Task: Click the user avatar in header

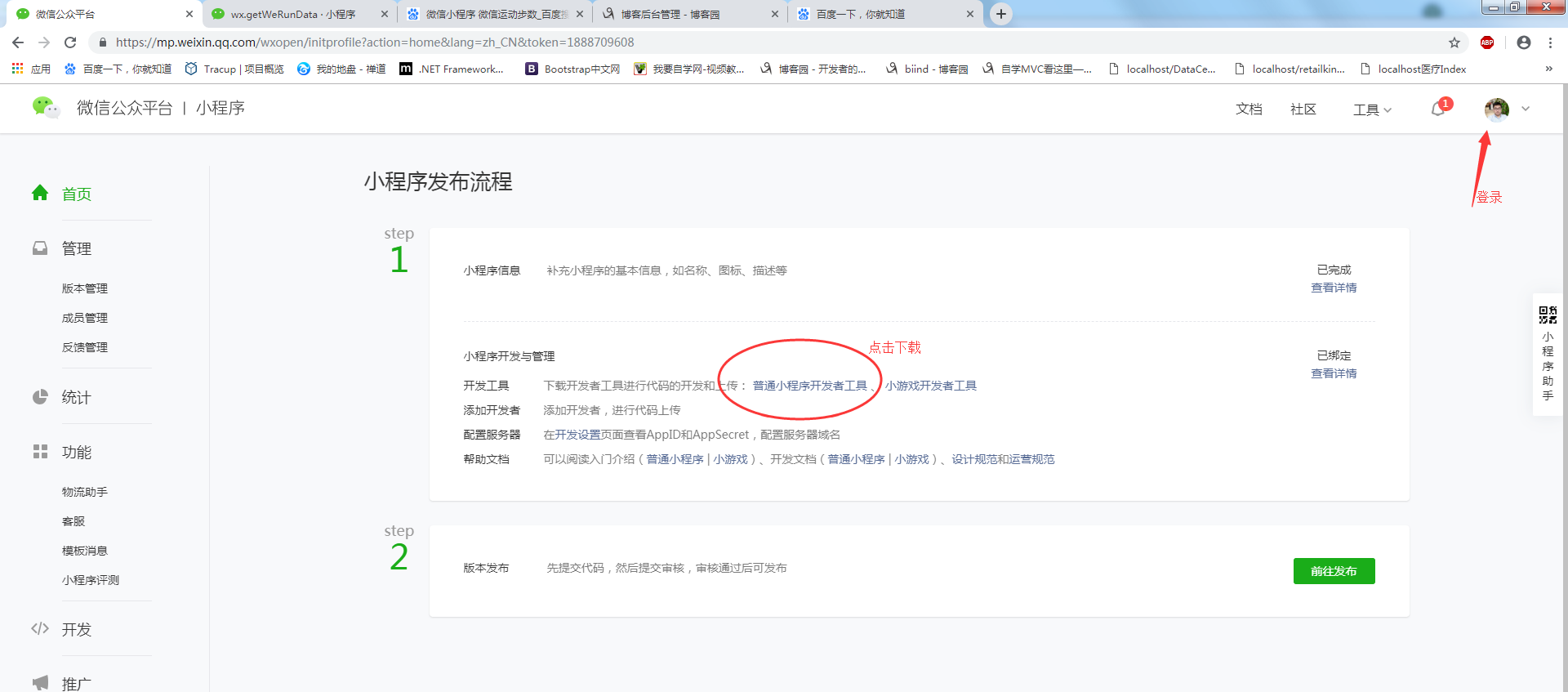Action: [1497, 109]
